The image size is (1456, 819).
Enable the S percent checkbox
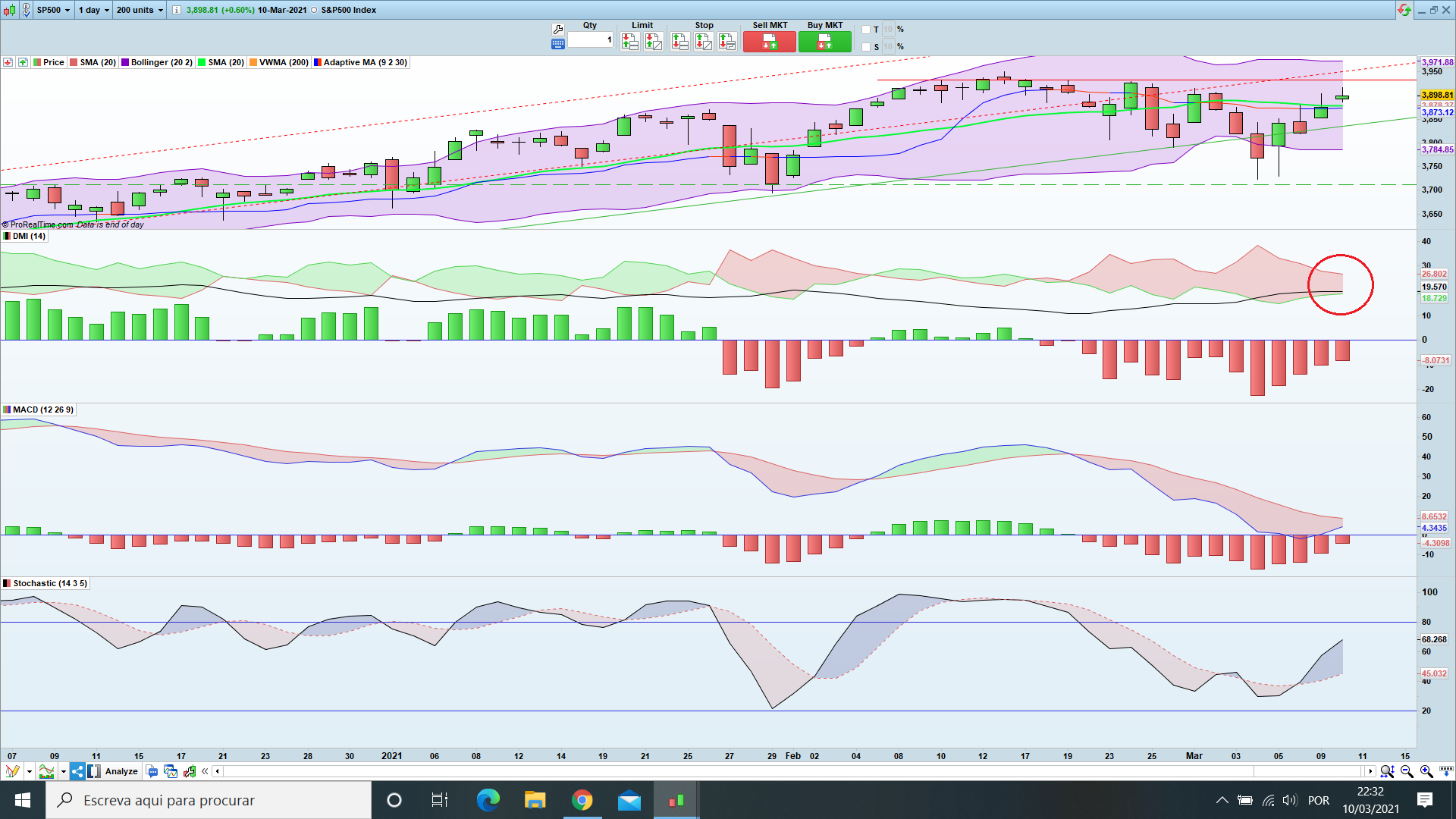[866, 47]
